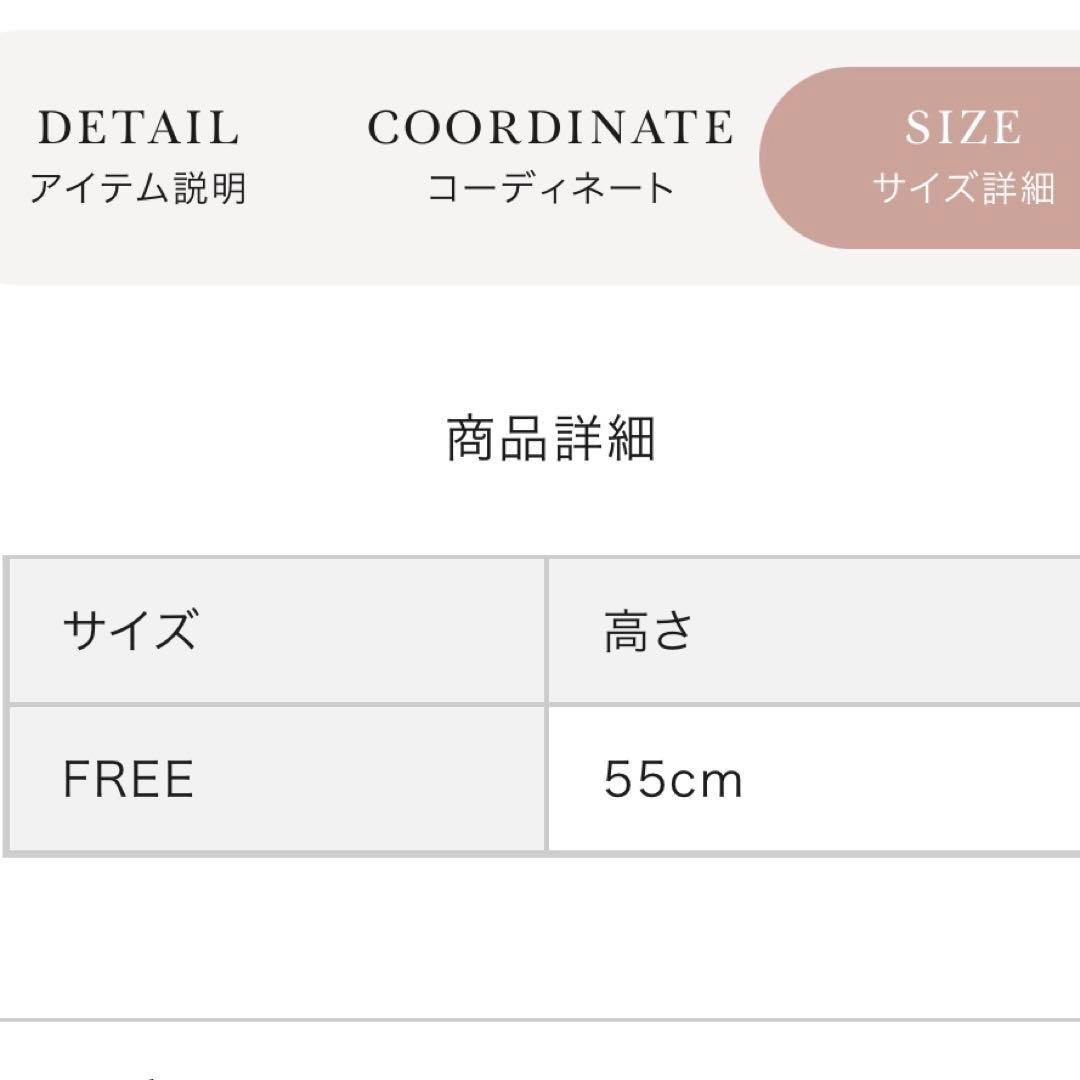This screenshot has width=1080, height=1080.
Task: Tap the コーディネート label
Action: (x=550, y=188)
